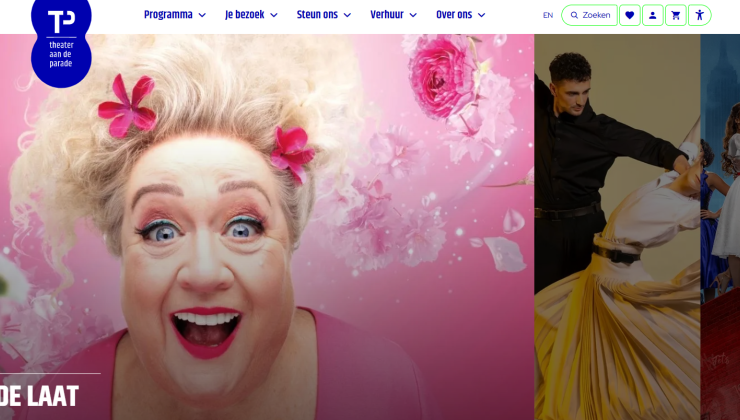Open the accessibility options icon
740x420 pixels.
(x=700, y=15)
